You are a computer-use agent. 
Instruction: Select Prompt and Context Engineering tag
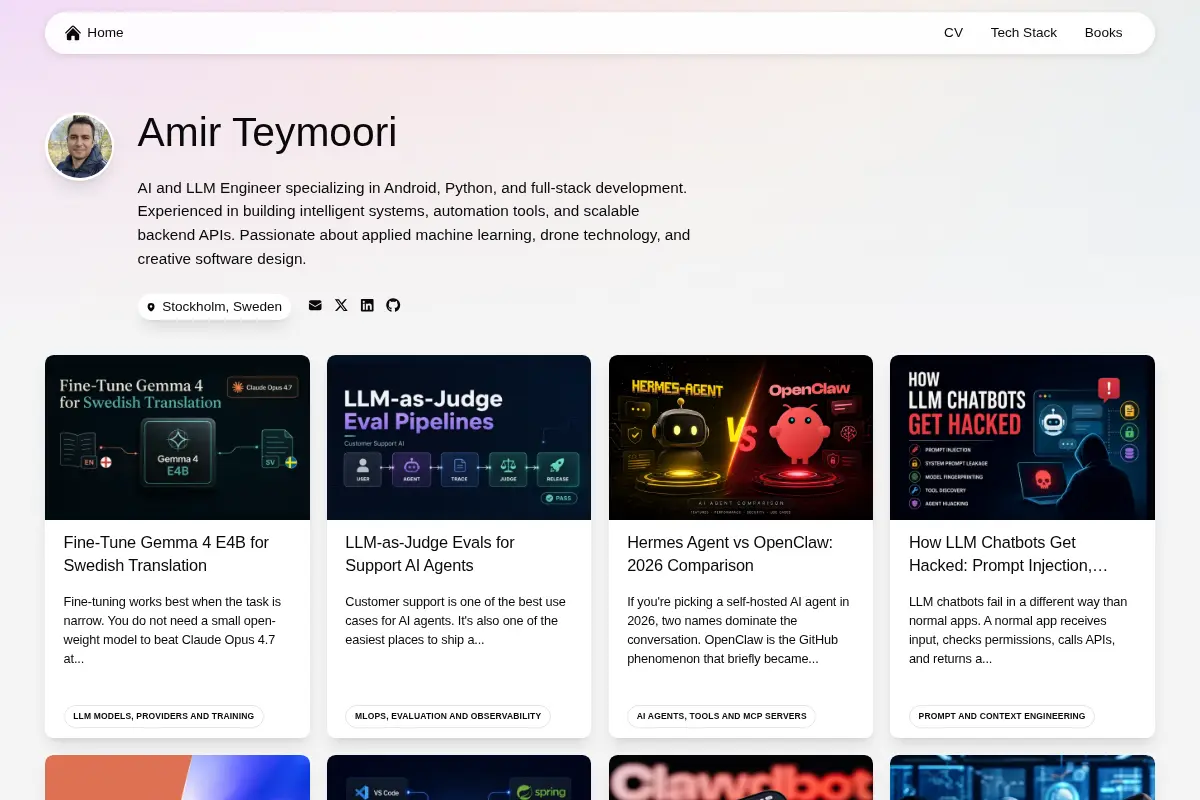(1002, 716)
